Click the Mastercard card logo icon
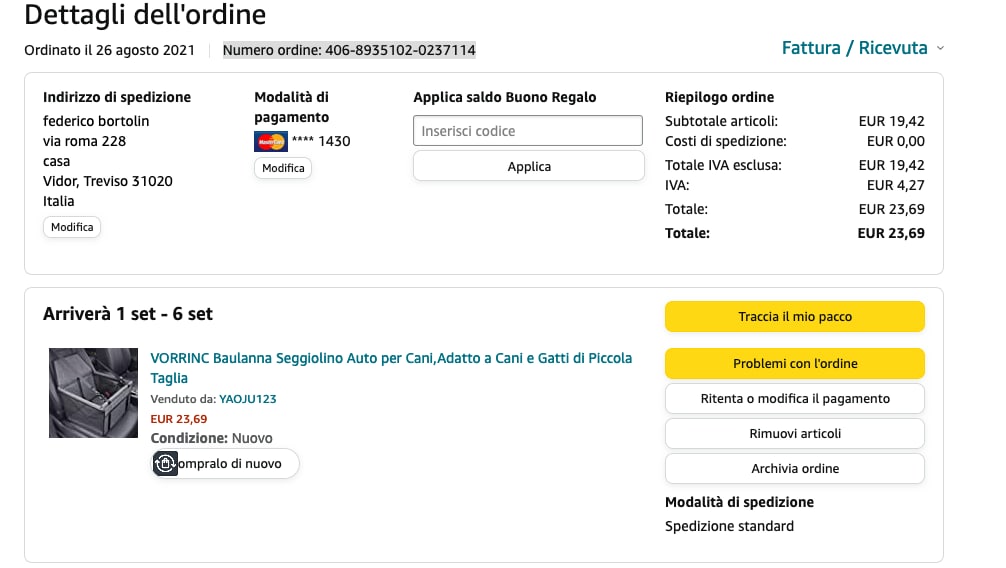 click(x=271, y=141)
